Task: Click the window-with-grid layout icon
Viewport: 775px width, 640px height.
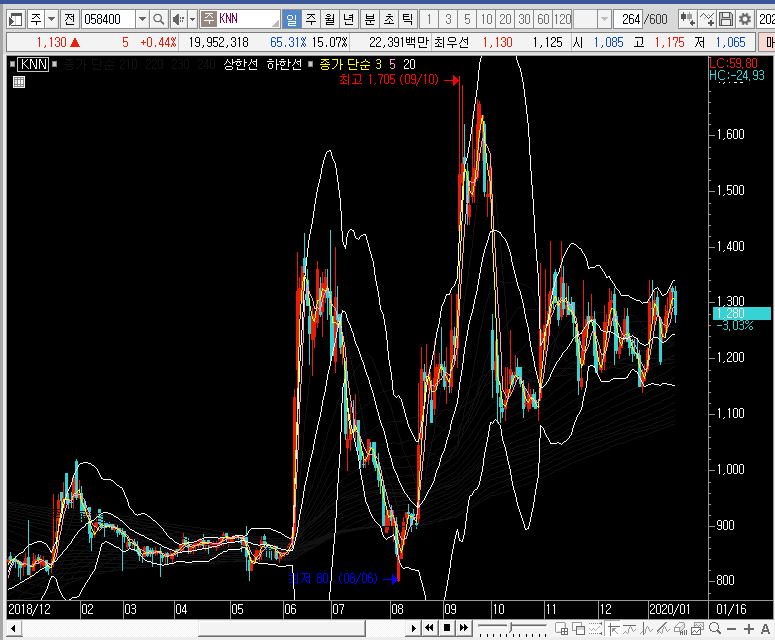Action: pyautogui.click(x=561, y=629)
